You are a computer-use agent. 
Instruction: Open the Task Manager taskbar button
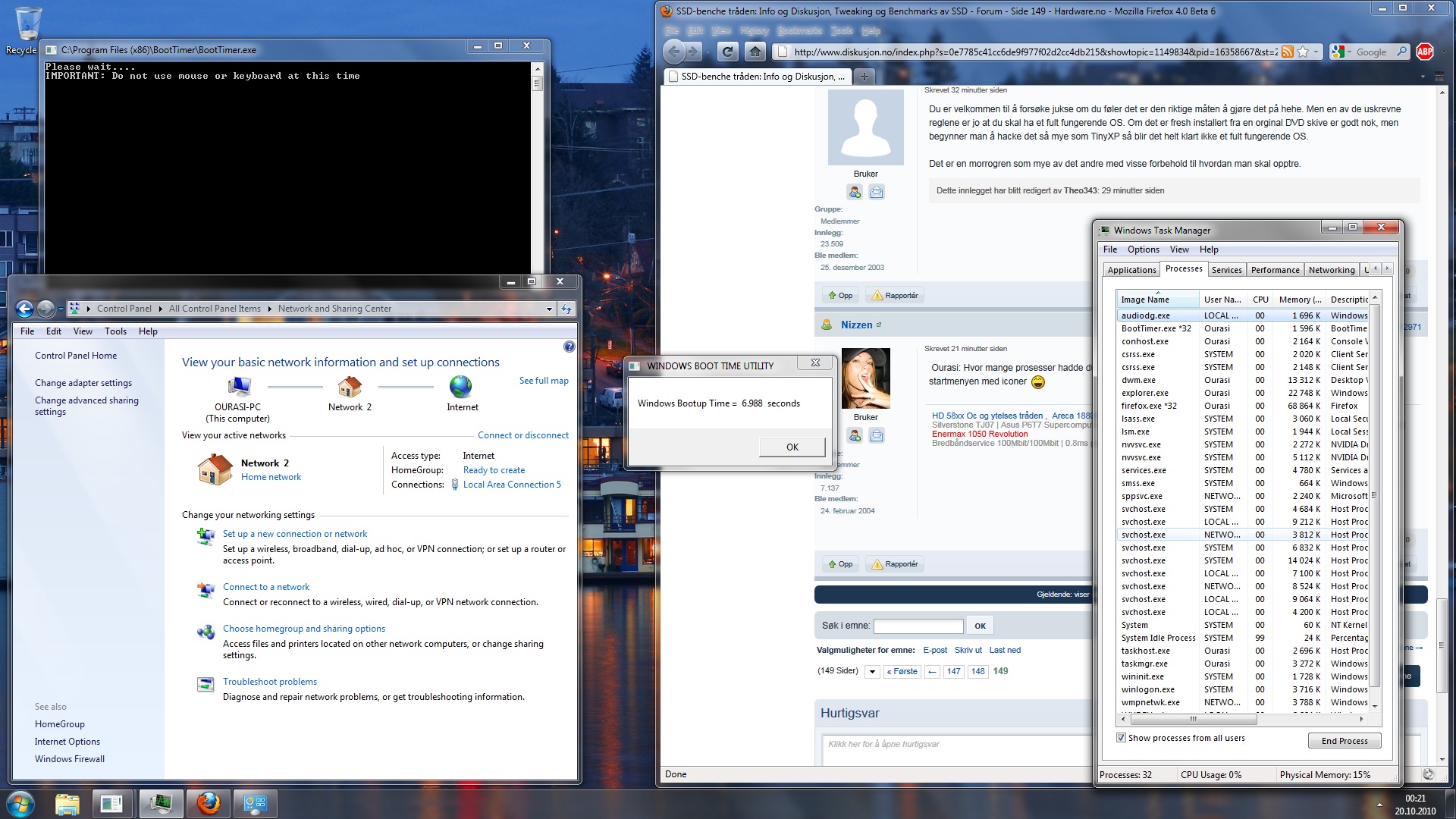tap(161, 803)
